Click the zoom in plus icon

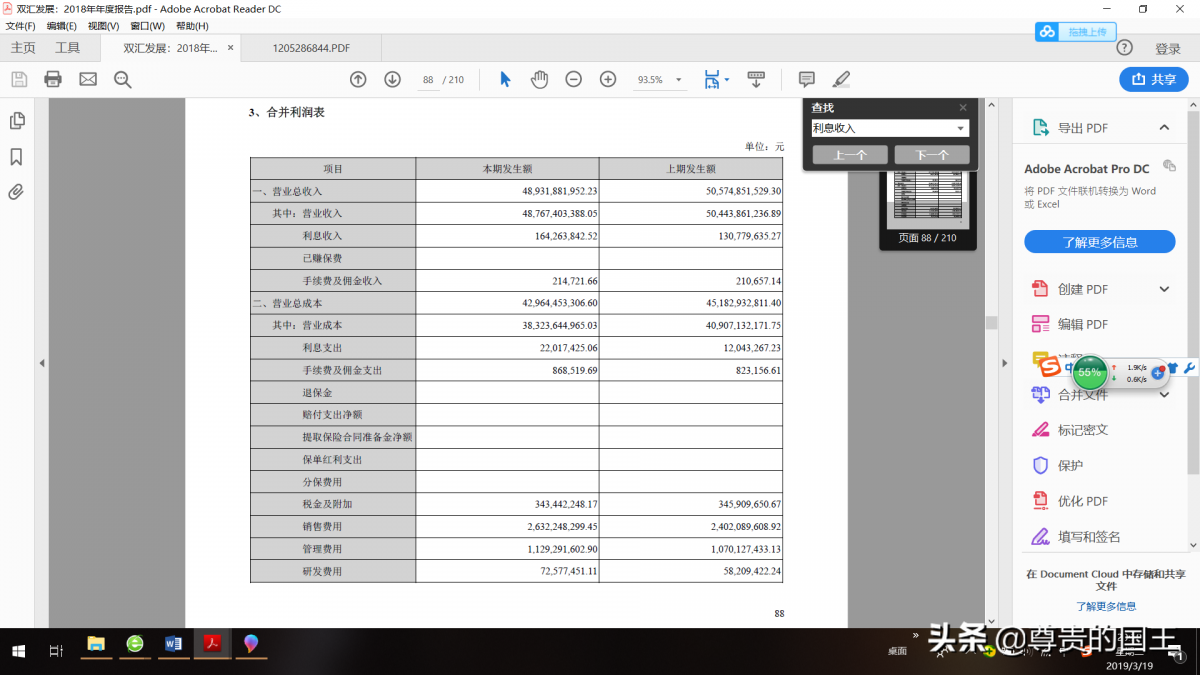pyautogui.click(x=607, y=79)
